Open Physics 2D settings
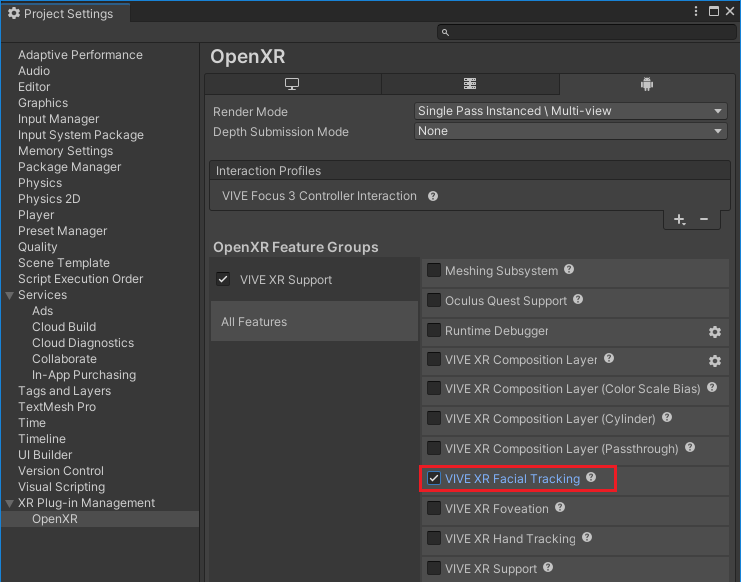This screenshot has width=741, height=582. [x=49, y=199]
